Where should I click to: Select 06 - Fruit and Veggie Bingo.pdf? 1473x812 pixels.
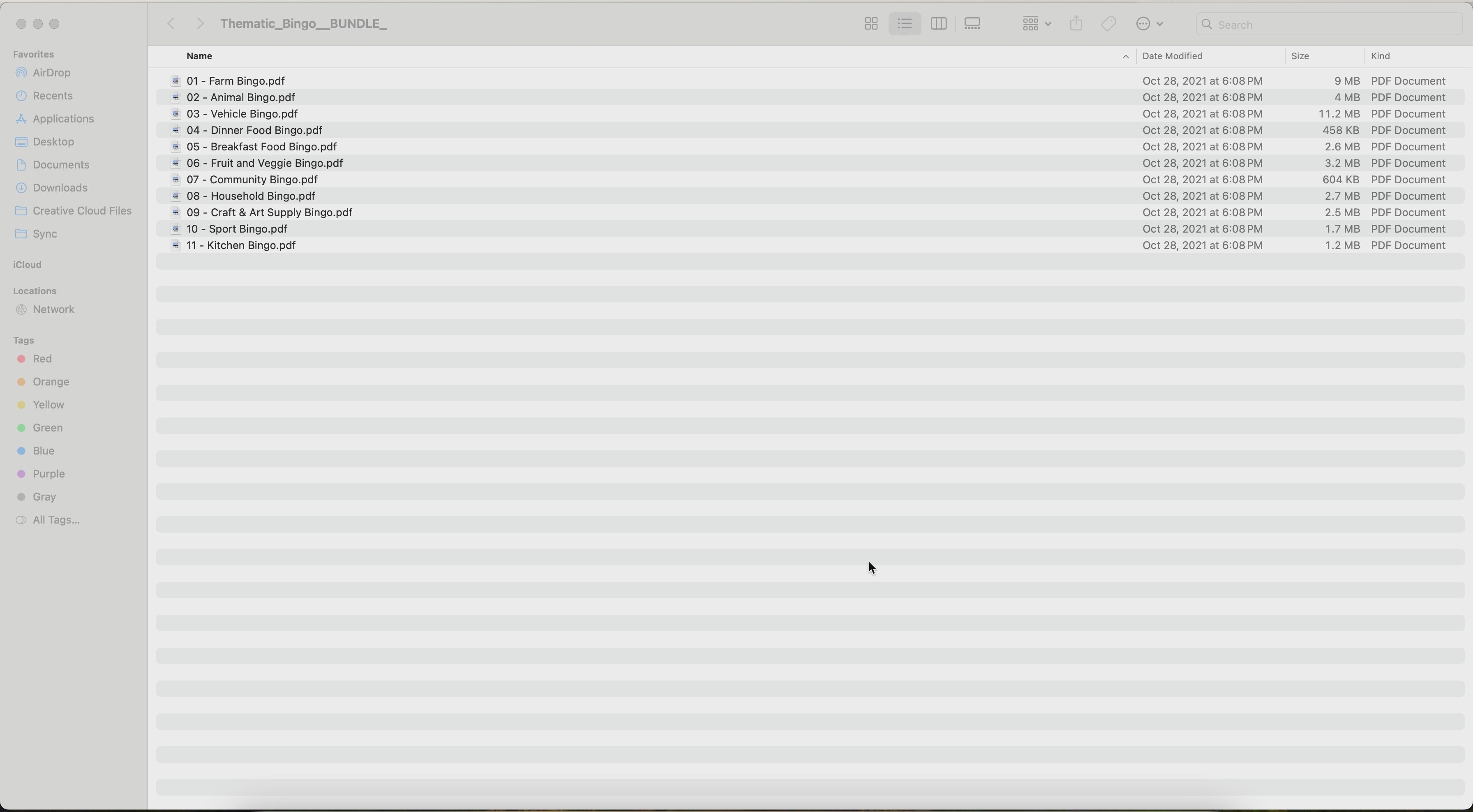[x=265, y=163]
